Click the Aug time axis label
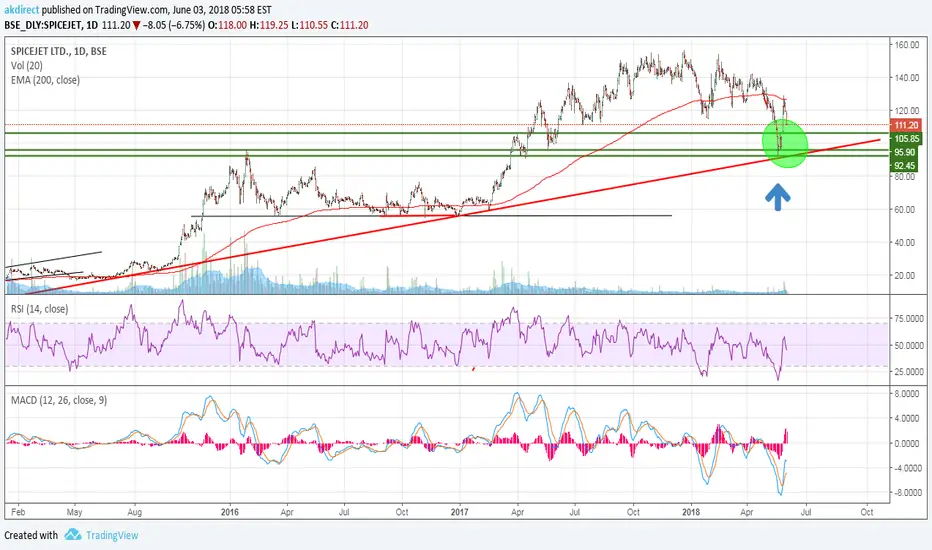Viewport: 932px width, 550px height. pyautogui.click(x=135, y=511)
